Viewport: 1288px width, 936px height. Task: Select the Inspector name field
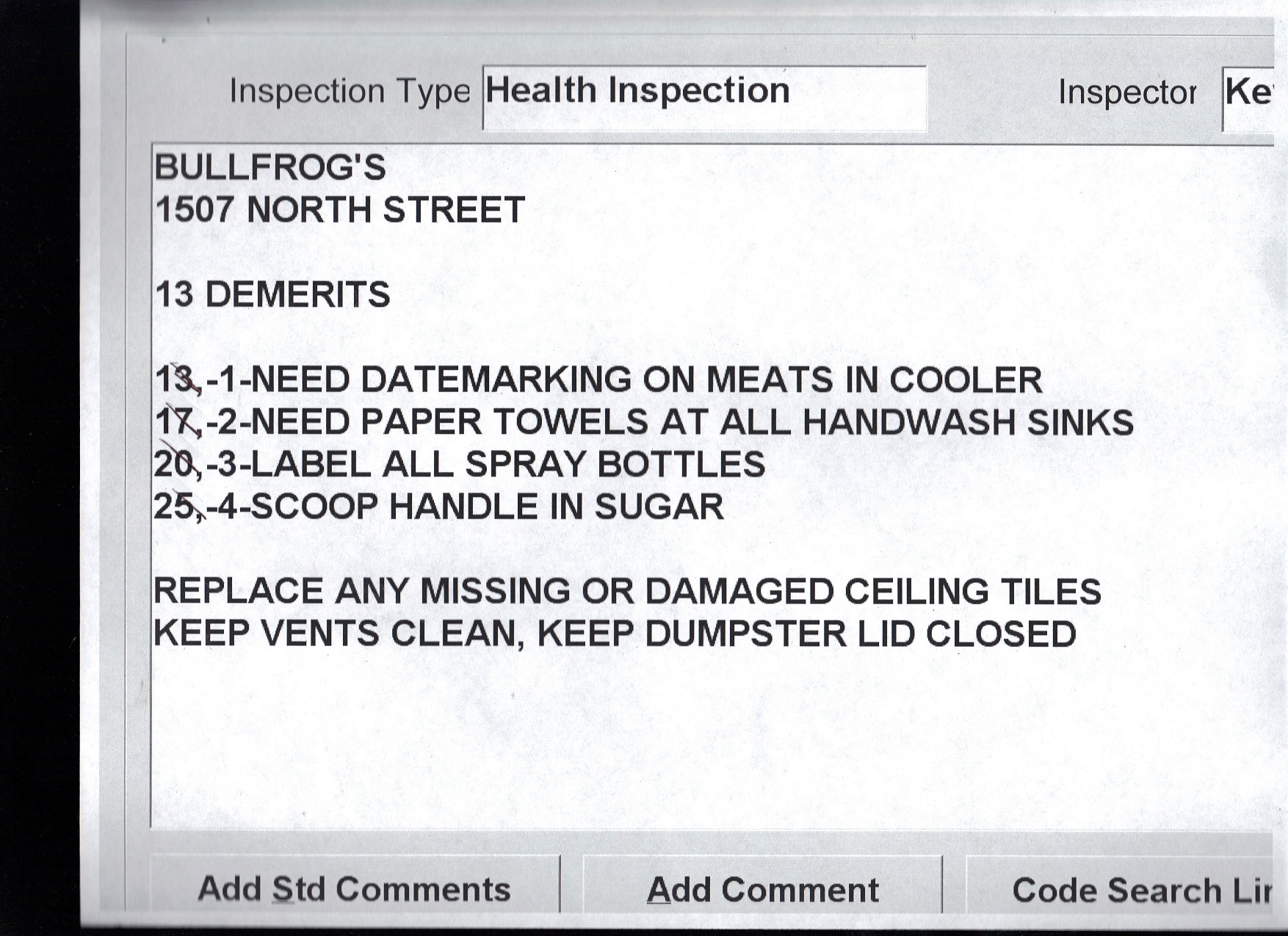pyautogui.click(x=1248, y=96)
